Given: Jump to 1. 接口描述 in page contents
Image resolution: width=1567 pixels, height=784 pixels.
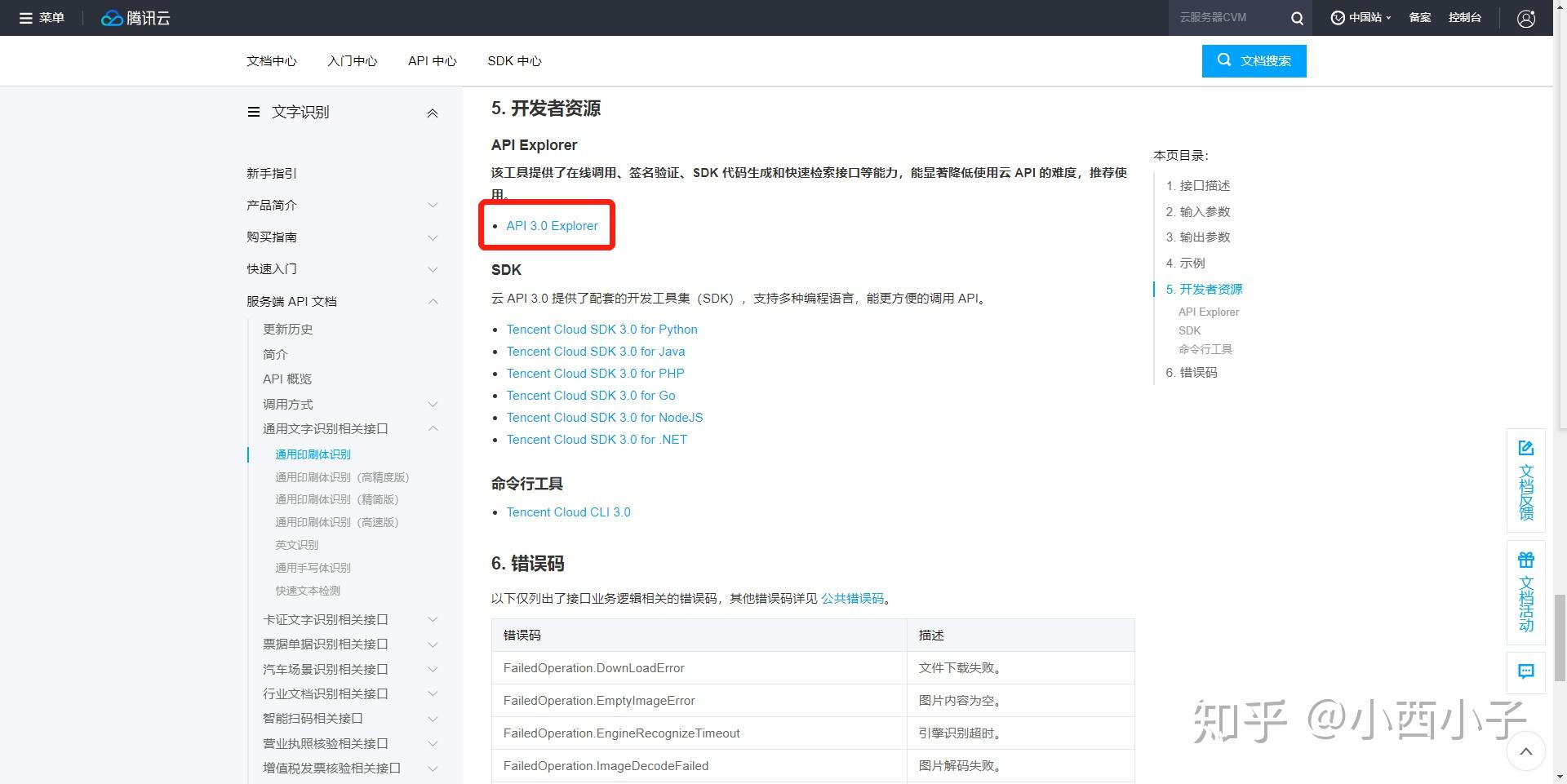Looking at the screenshot, I should [x=1197, y=186].
